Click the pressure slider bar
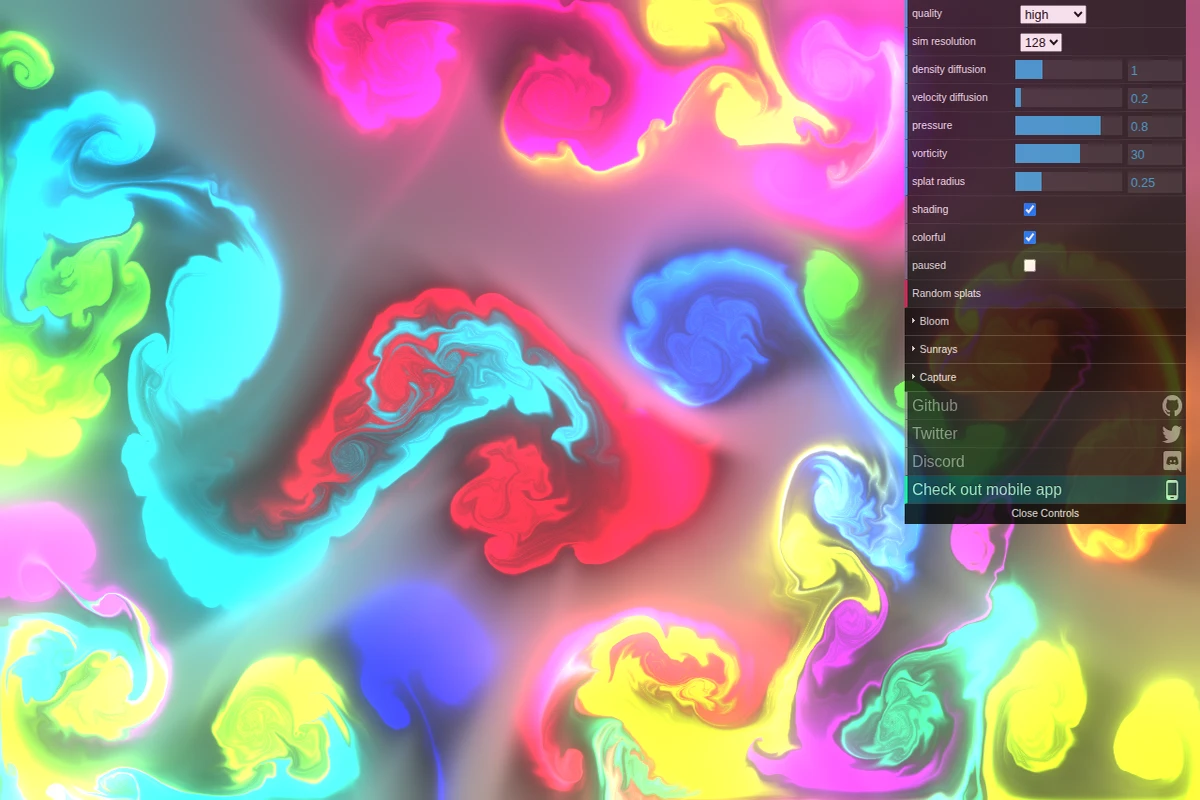The image size is (1200, 800). [1068, 125]
